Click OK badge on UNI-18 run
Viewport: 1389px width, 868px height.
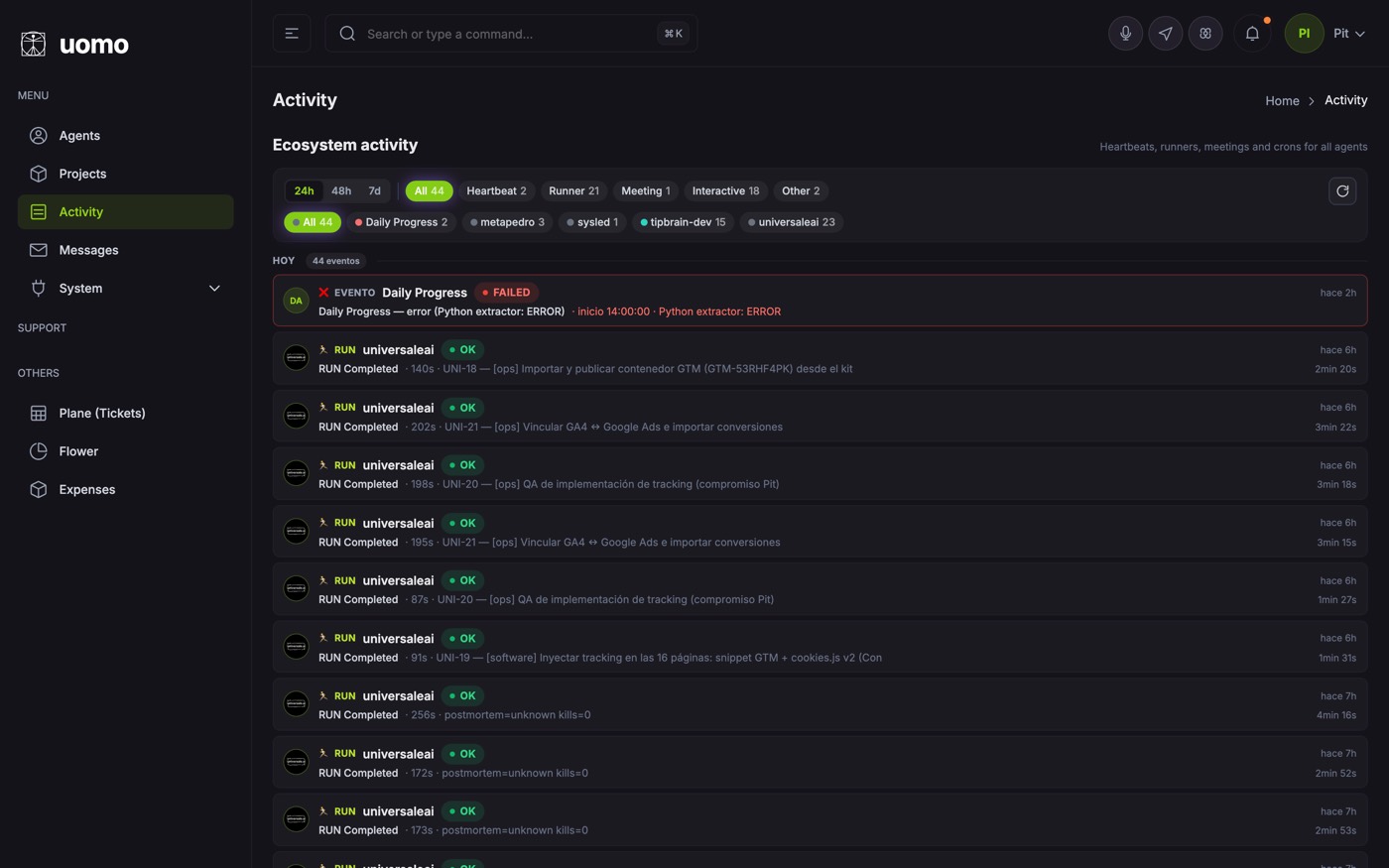point(462,350)
